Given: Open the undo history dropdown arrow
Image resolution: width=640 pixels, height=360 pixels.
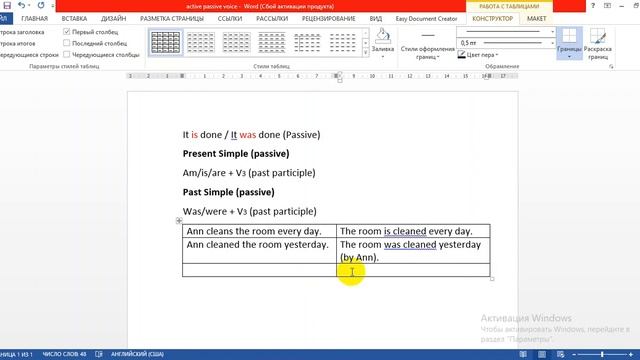Looking at the screenshot, I should pyautogui.click(x=29, y=6).
